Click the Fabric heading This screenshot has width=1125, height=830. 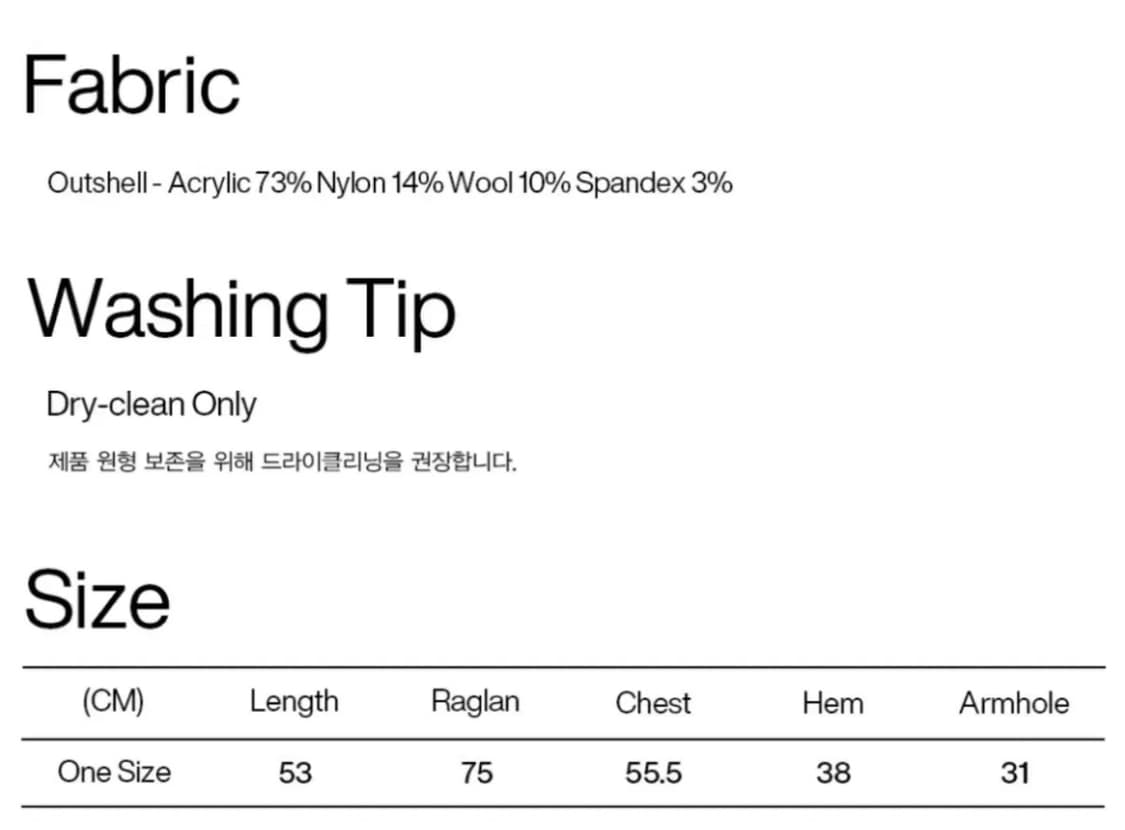pos(131,86)
